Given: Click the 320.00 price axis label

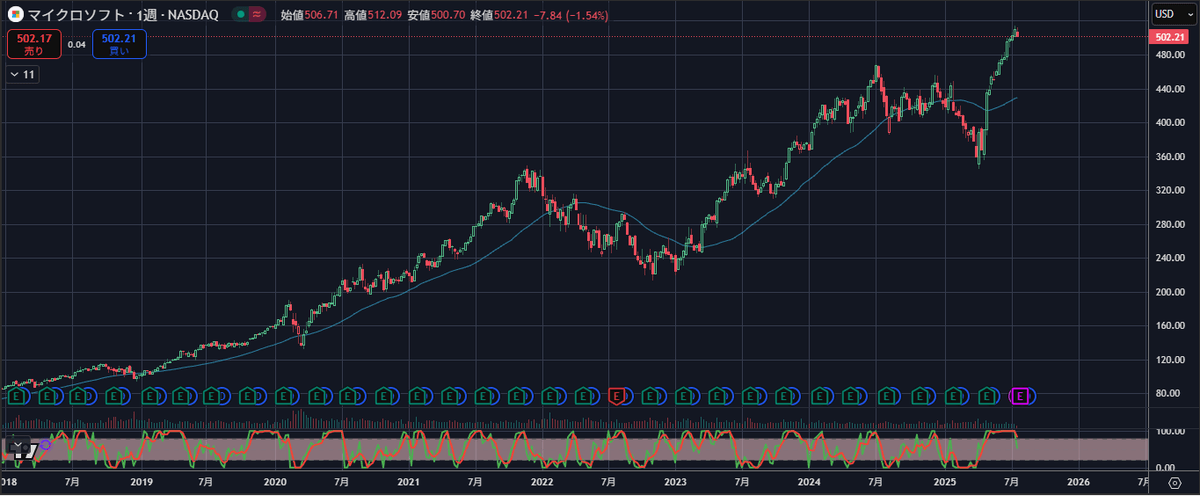Looking at the screenshot, I should (1169, 190).
